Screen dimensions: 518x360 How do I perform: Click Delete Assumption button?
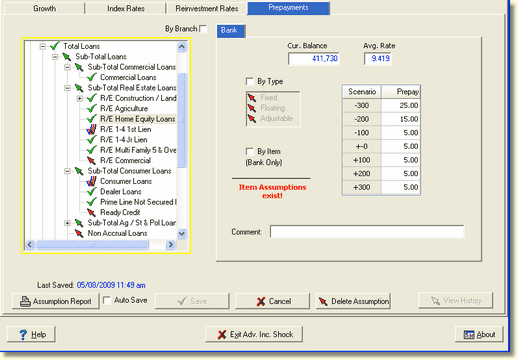pyautogui.click(x=353, y=301)
